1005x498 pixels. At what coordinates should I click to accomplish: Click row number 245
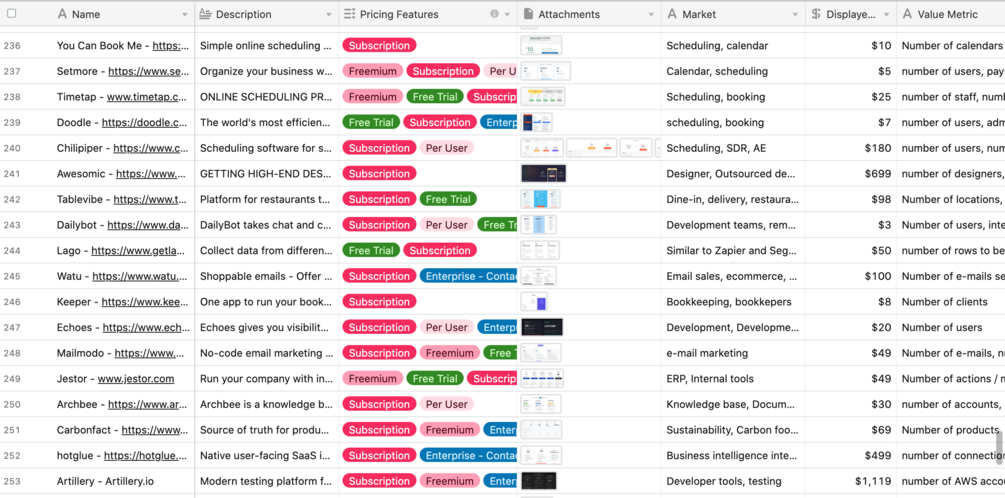pyautogui.click(x=12, y=276)
